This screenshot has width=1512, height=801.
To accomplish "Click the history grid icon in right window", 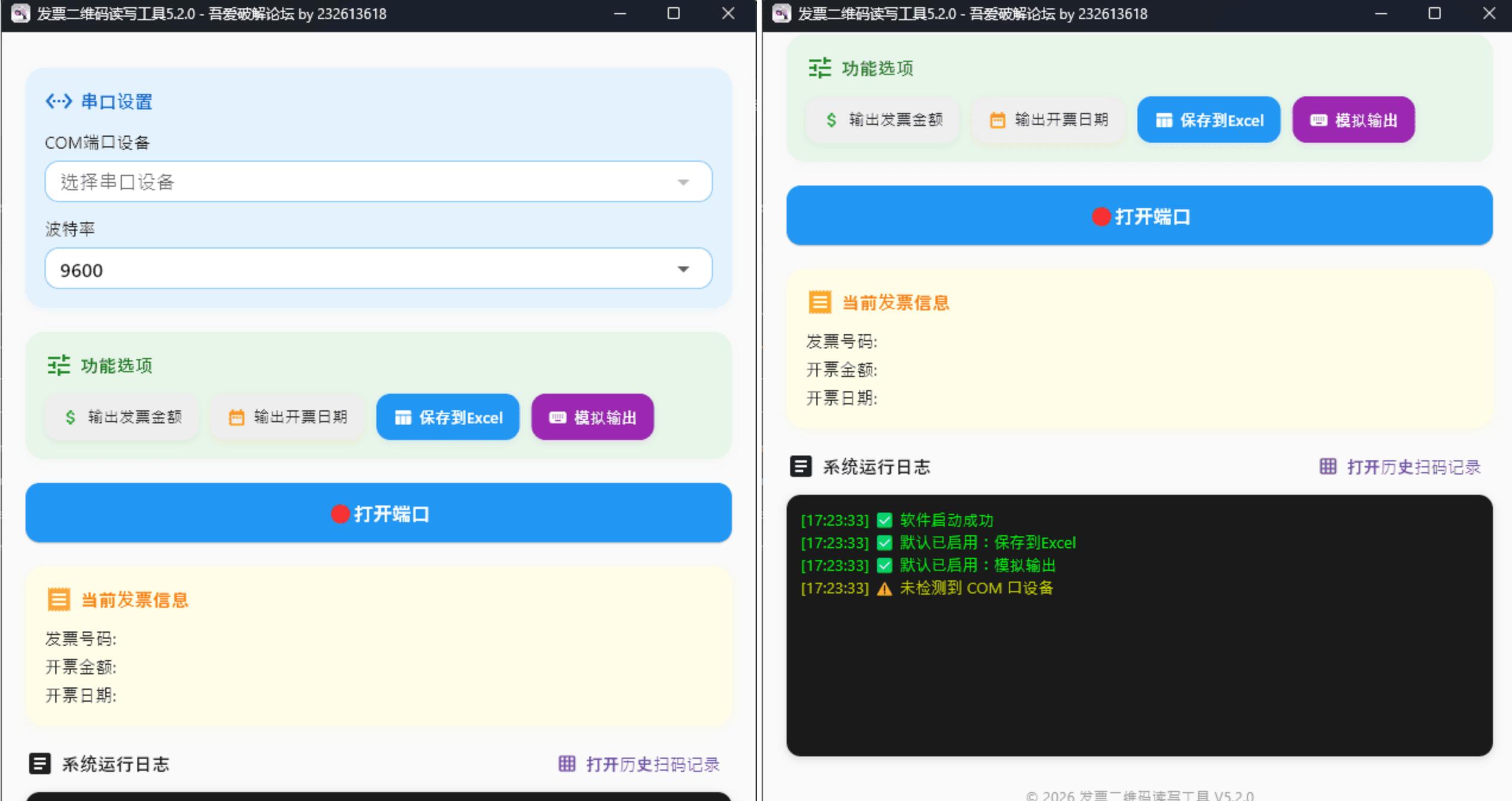I will pyautogui.click(x=1328, y=466).
